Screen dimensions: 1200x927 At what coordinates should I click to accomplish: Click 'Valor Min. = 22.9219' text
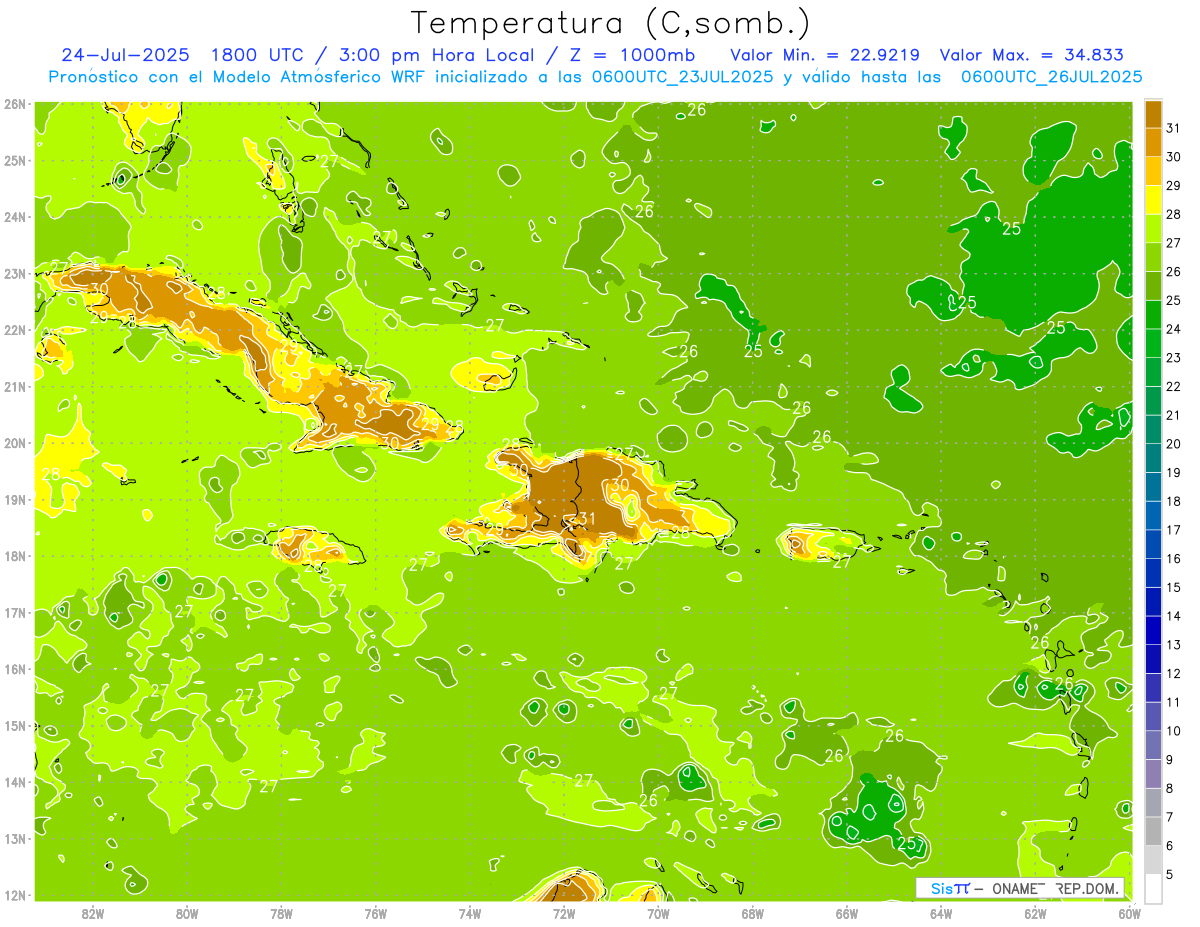825,55
